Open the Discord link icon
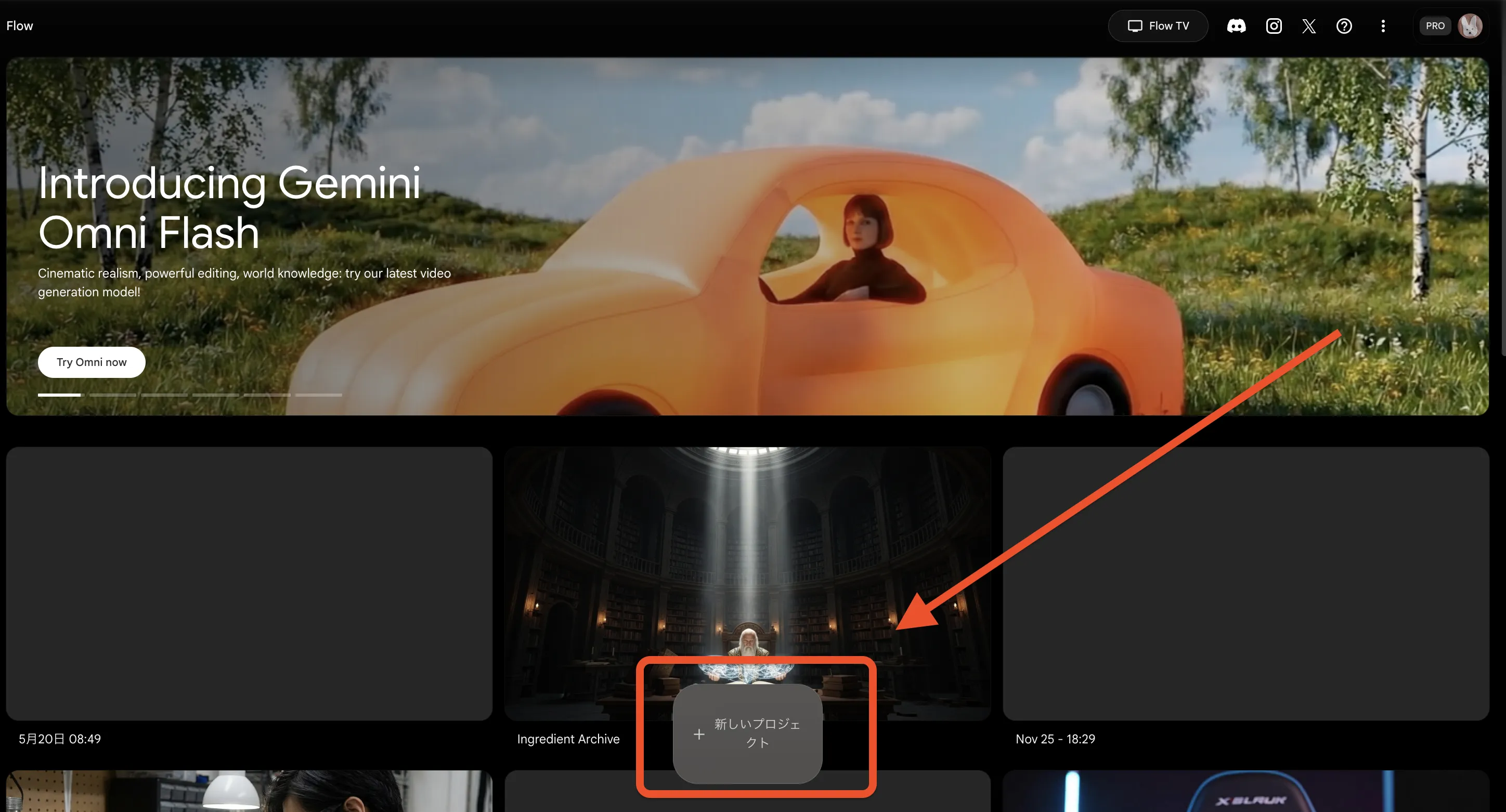The image size is (1506, 812). pos(1236,25)
